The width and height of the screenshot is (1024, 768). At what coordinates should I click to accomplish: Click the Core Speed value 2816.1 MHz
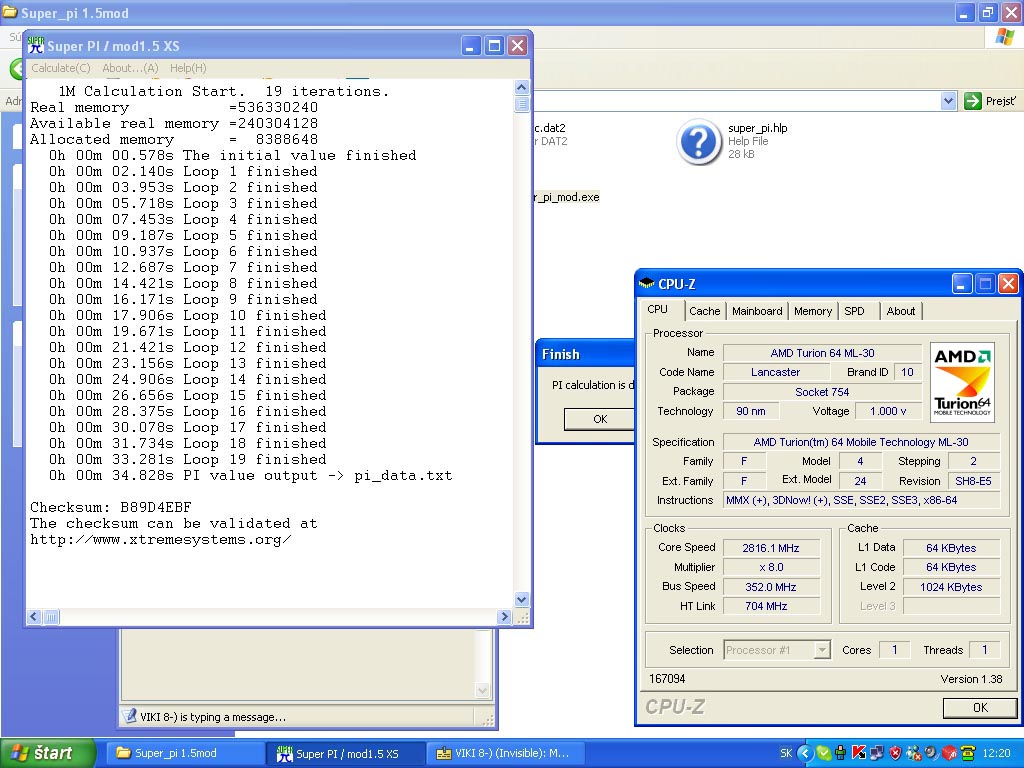point(771,548)
